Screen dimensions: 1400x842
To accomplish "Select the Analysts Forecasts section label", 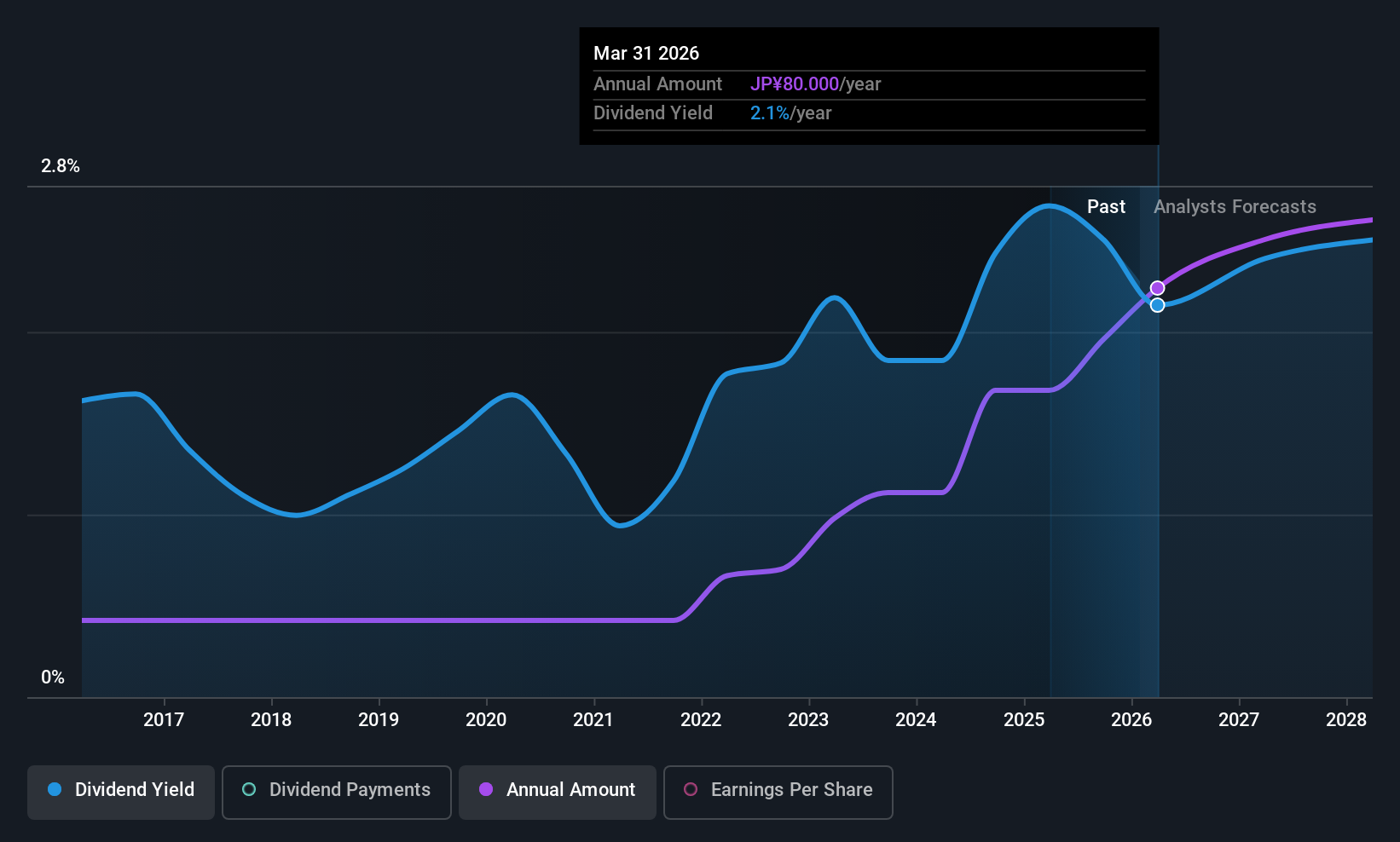I will pos(1234,207).
